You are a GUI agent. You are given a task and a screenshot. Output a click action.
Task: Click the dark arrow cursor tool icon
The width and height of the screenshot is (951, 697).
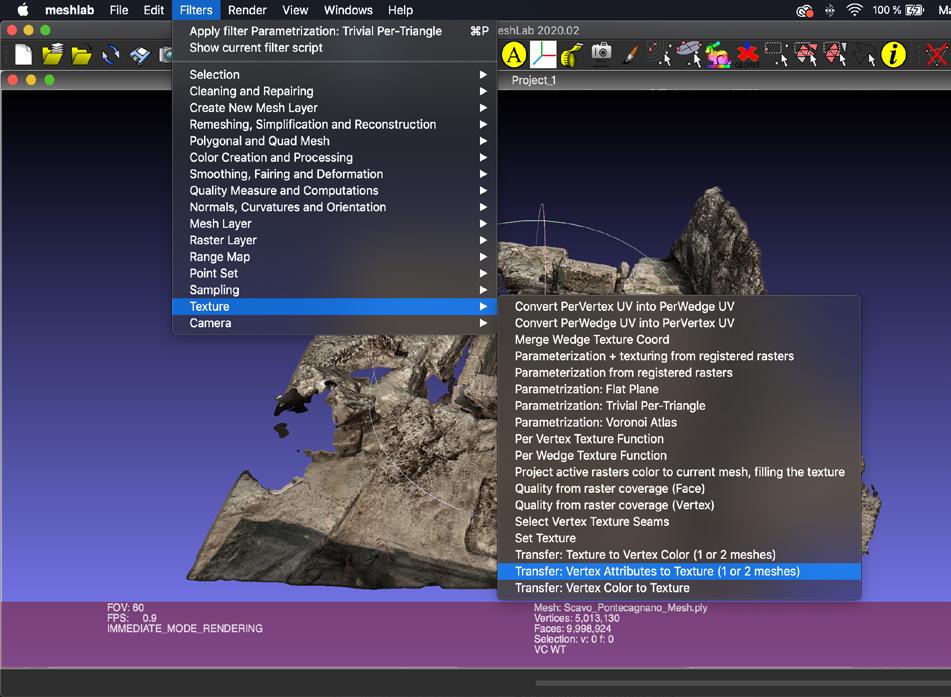click(864, 55)
